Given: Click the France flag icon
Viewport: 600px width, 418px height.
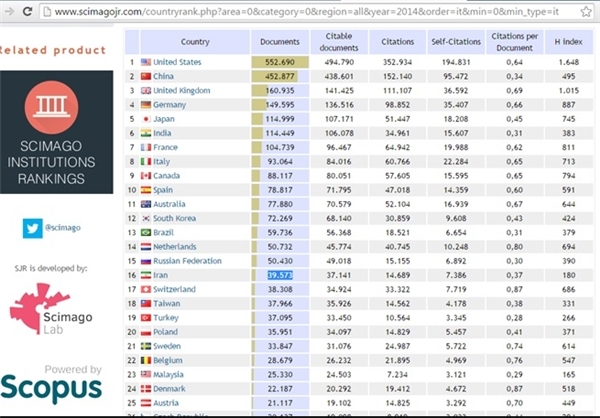Looking at the screenshot, I should (x=146, y=147).
